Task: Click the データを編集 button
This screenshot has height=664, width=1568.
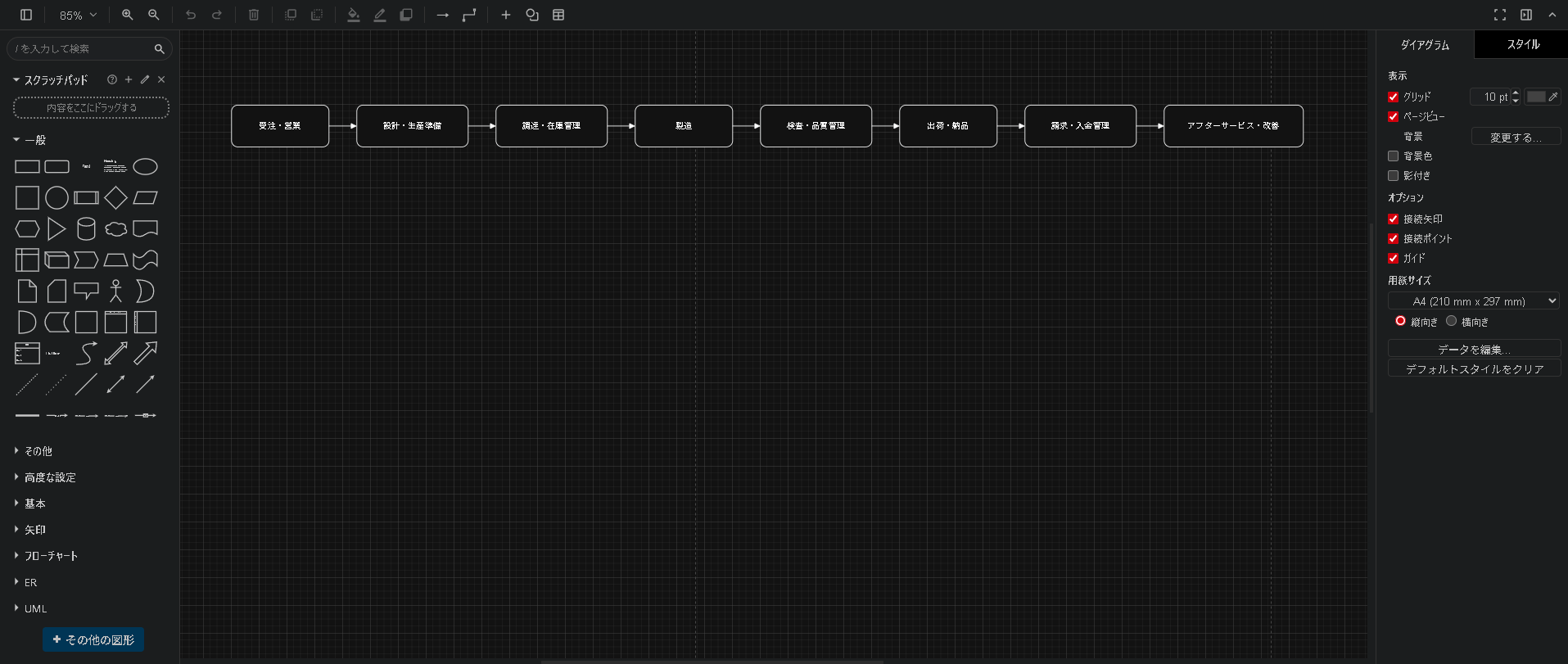Action: pyautogui.click(x=1474, y=349)
